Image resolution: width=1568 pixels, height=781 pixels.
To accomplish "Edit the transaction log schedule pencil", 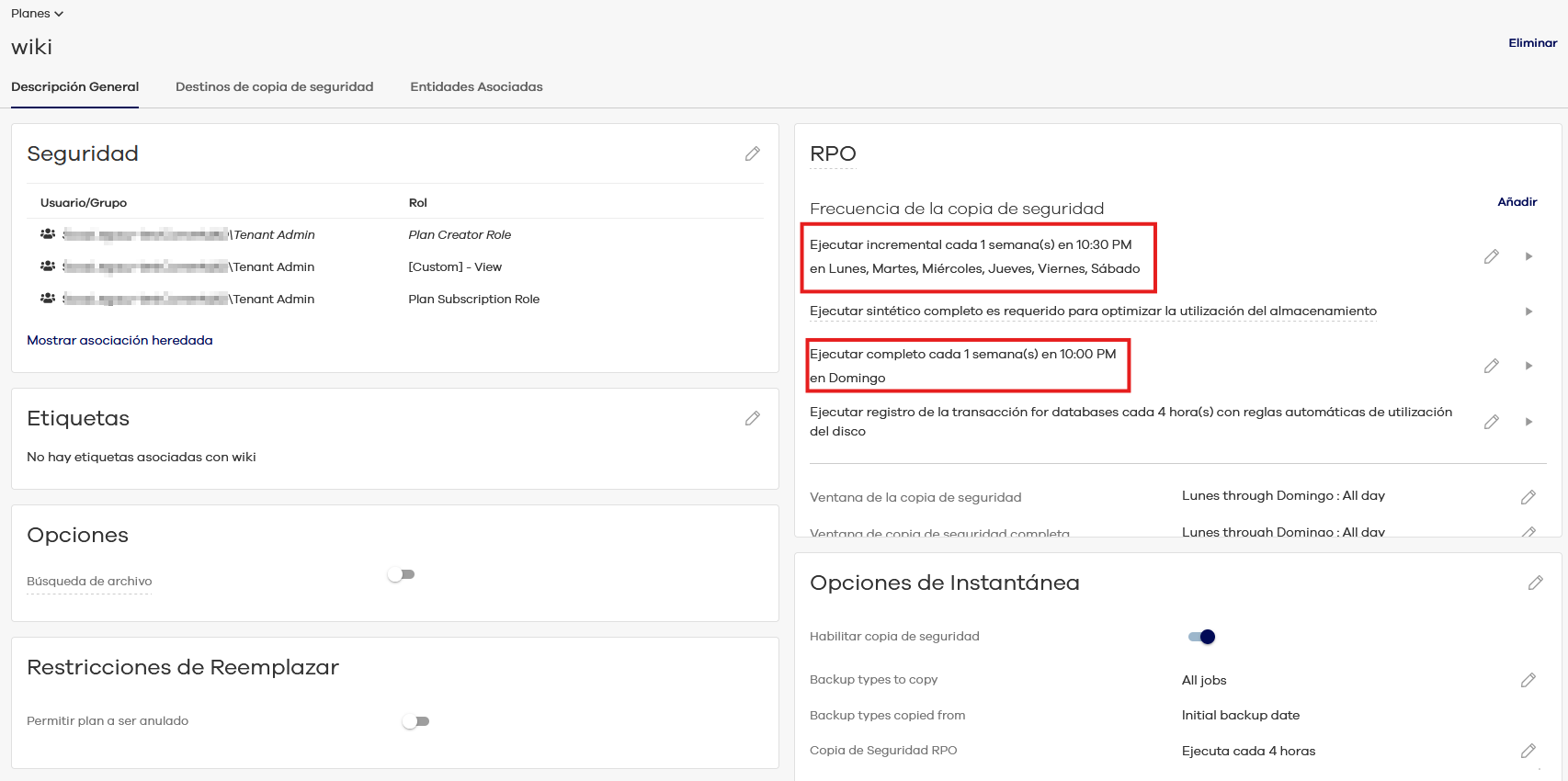I will [x=1491, y=422].
